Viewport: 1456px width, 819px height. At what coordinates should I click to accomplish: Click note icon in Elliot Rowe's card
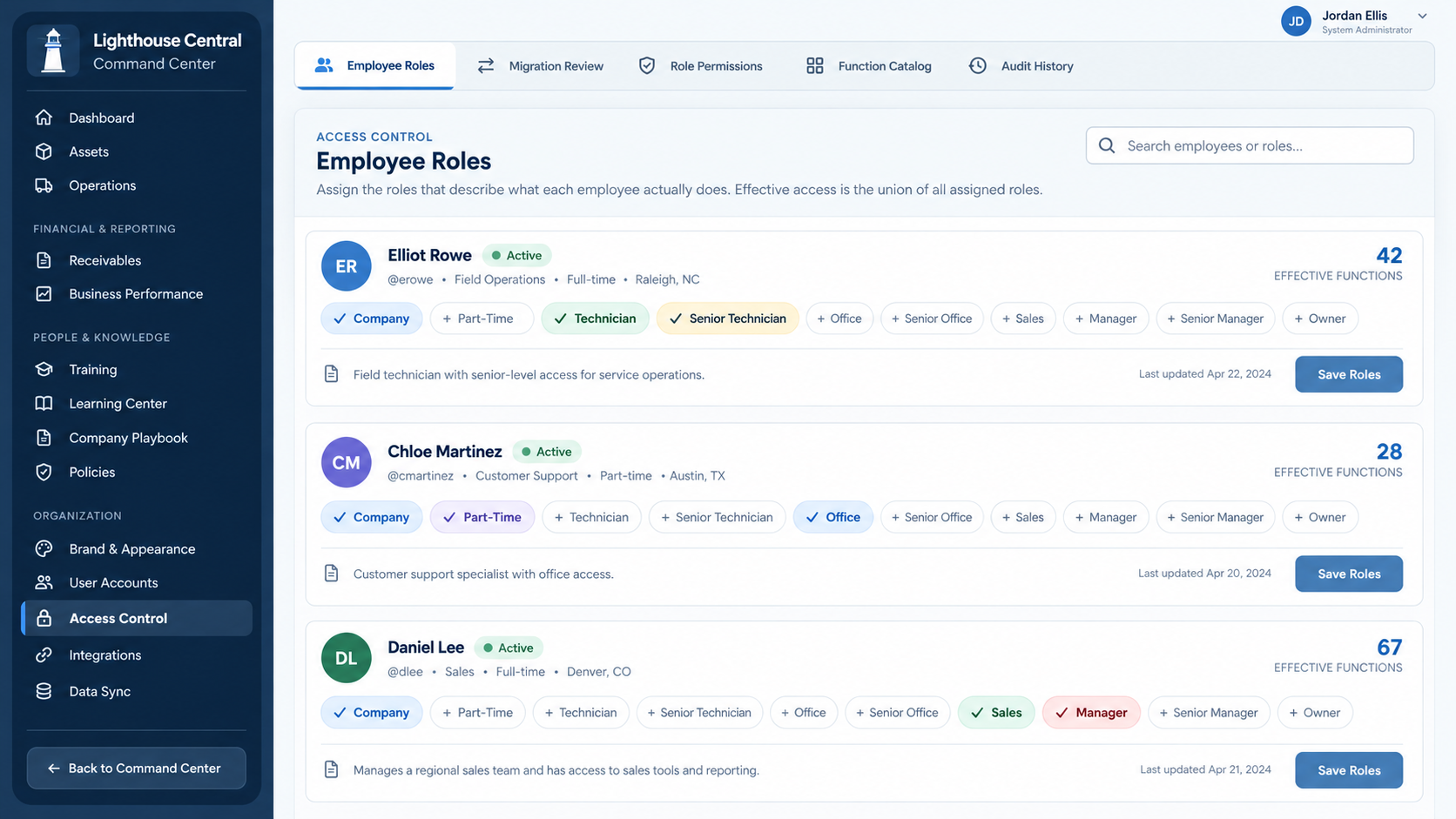tap(331, 373)
